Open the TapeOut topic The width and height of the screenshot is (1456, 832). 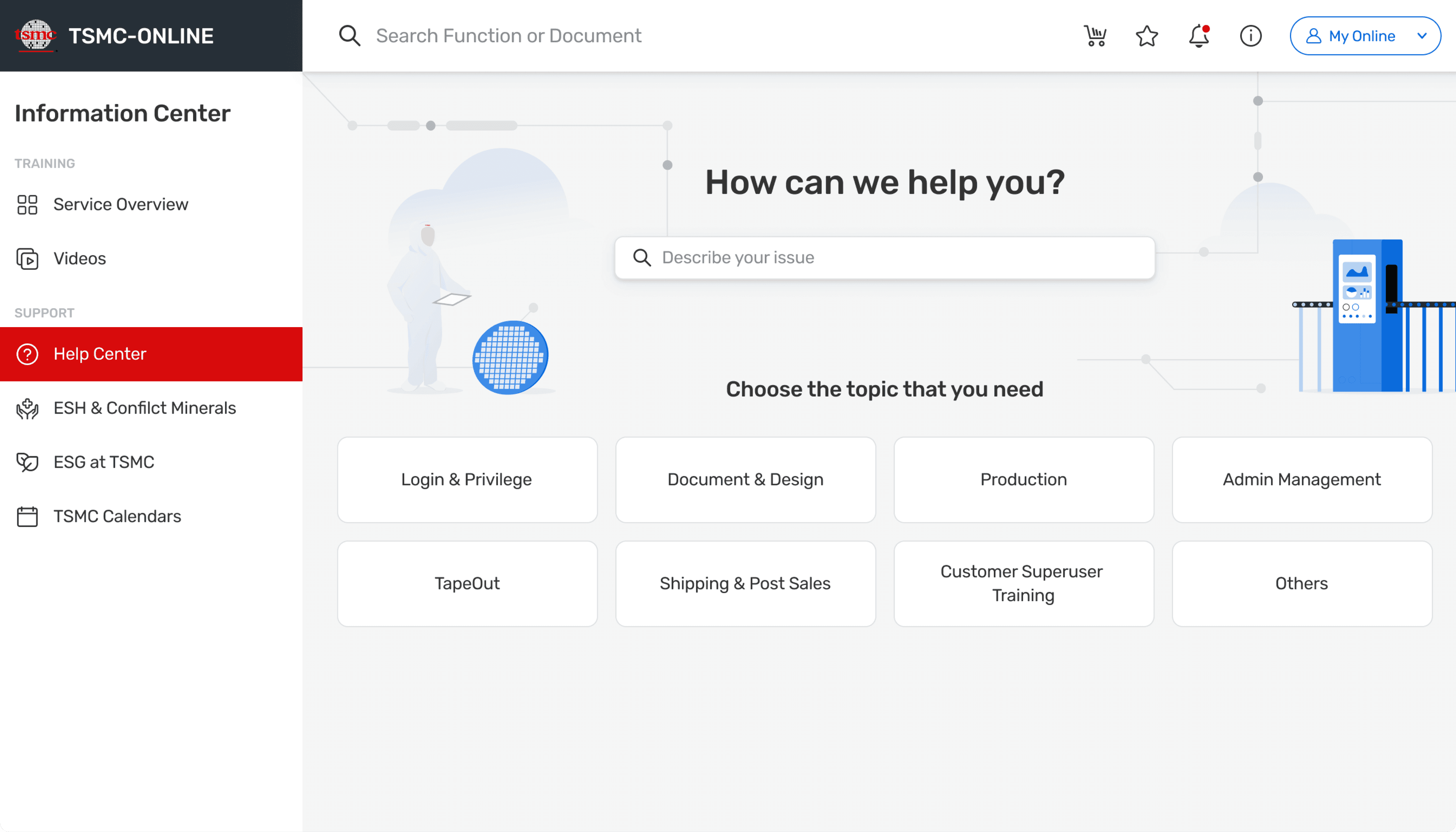pyautogui.click(x=467, y=584)
